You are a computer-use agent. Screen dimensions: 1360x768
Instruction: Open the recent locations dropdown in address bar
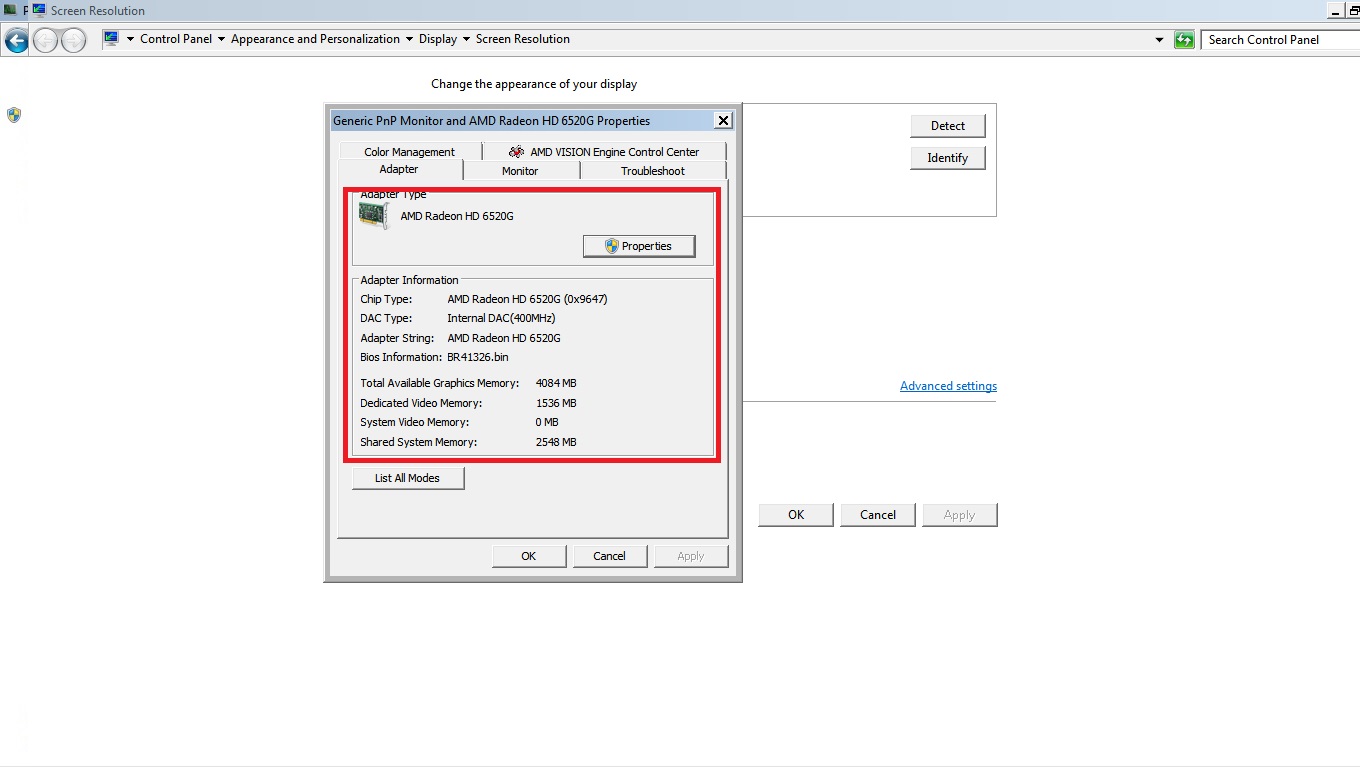(1160, 39)
